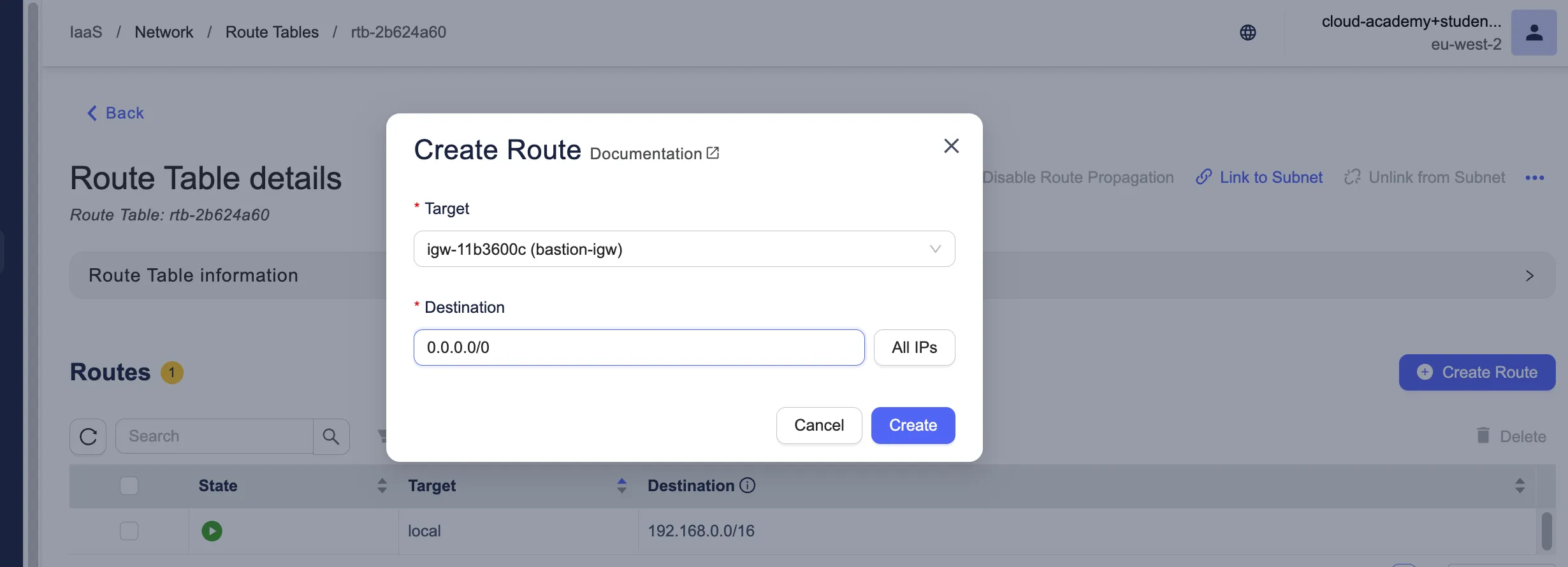Open the three-dots more actions menu
The image size is (1568, 567).
1534,178
